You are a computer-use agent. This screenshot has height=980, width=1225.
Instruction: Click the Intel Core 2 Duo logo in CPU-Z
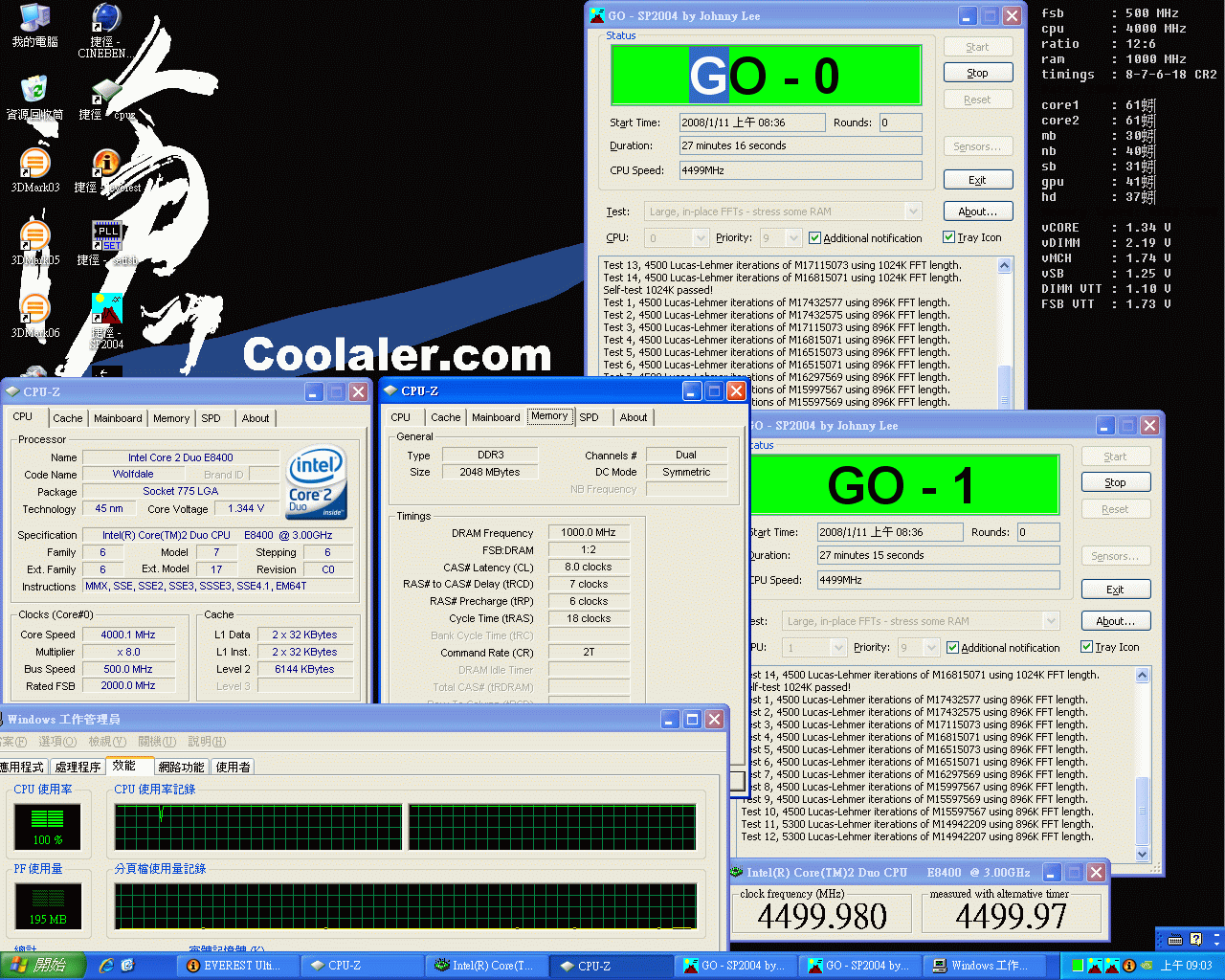coord(317,481)
